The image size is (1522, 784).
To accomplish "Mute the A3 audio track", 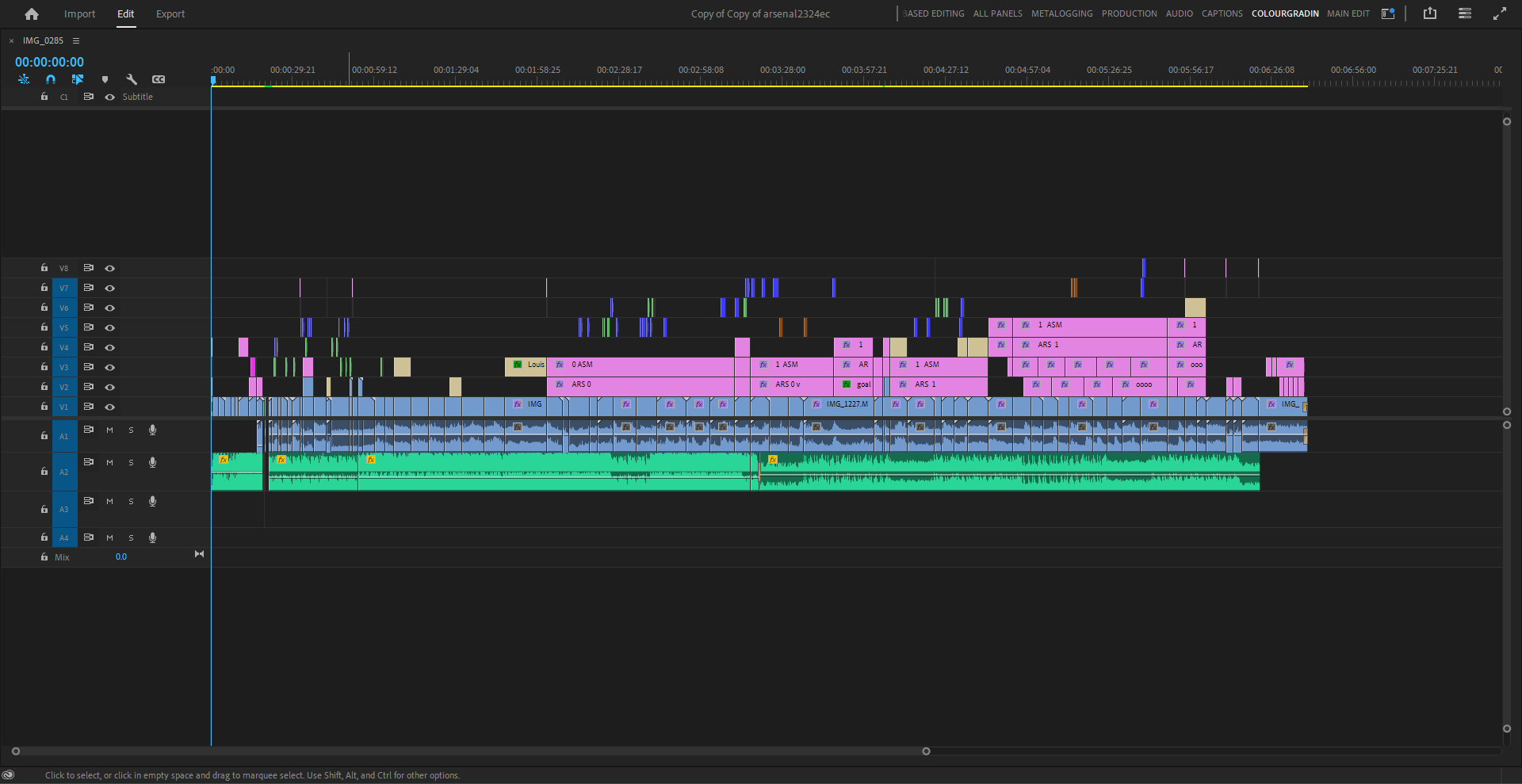I will 110,501.
